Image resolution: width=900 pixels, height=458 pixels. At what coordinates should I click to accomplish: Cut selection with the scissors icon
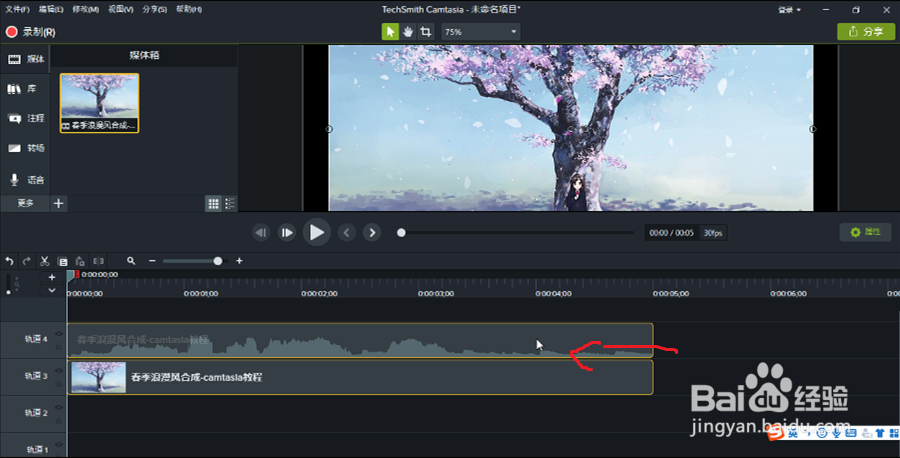coord(44,261)
